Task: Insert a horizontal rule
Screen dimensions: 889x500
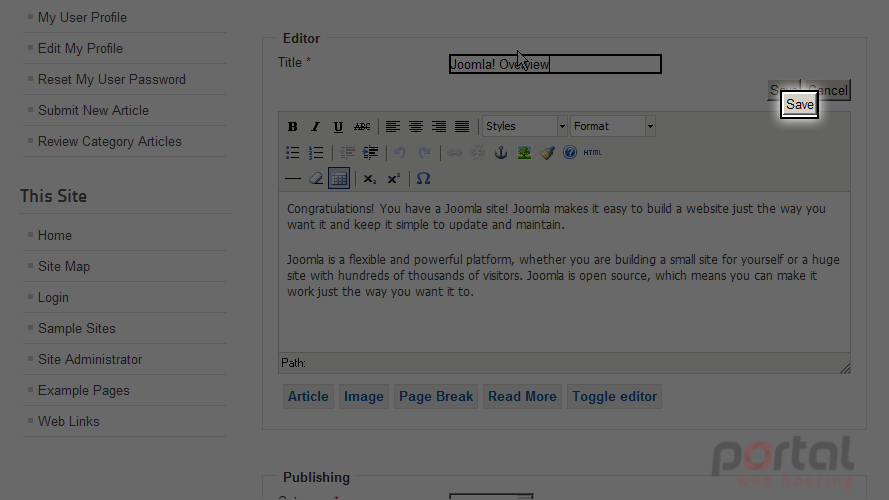Action: pyautogui.click(x=293, y=179)
